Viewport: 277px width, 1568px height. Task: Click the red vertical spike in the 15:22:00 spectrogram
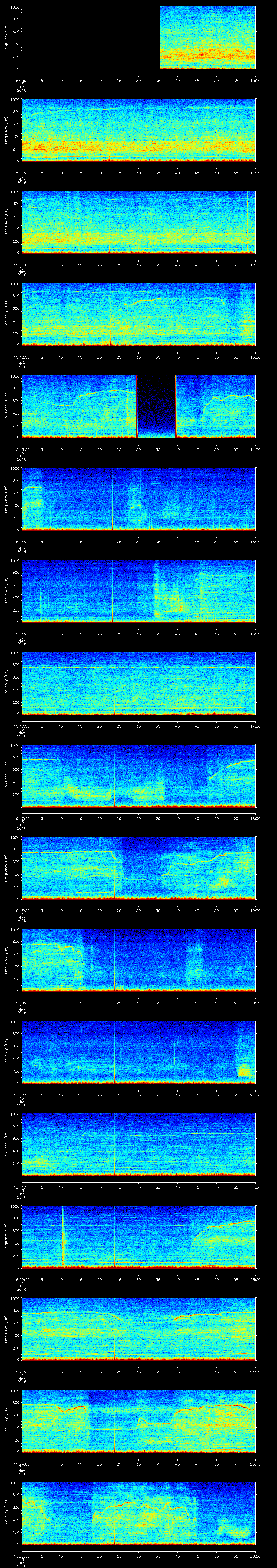click(x=63, y=1236)
